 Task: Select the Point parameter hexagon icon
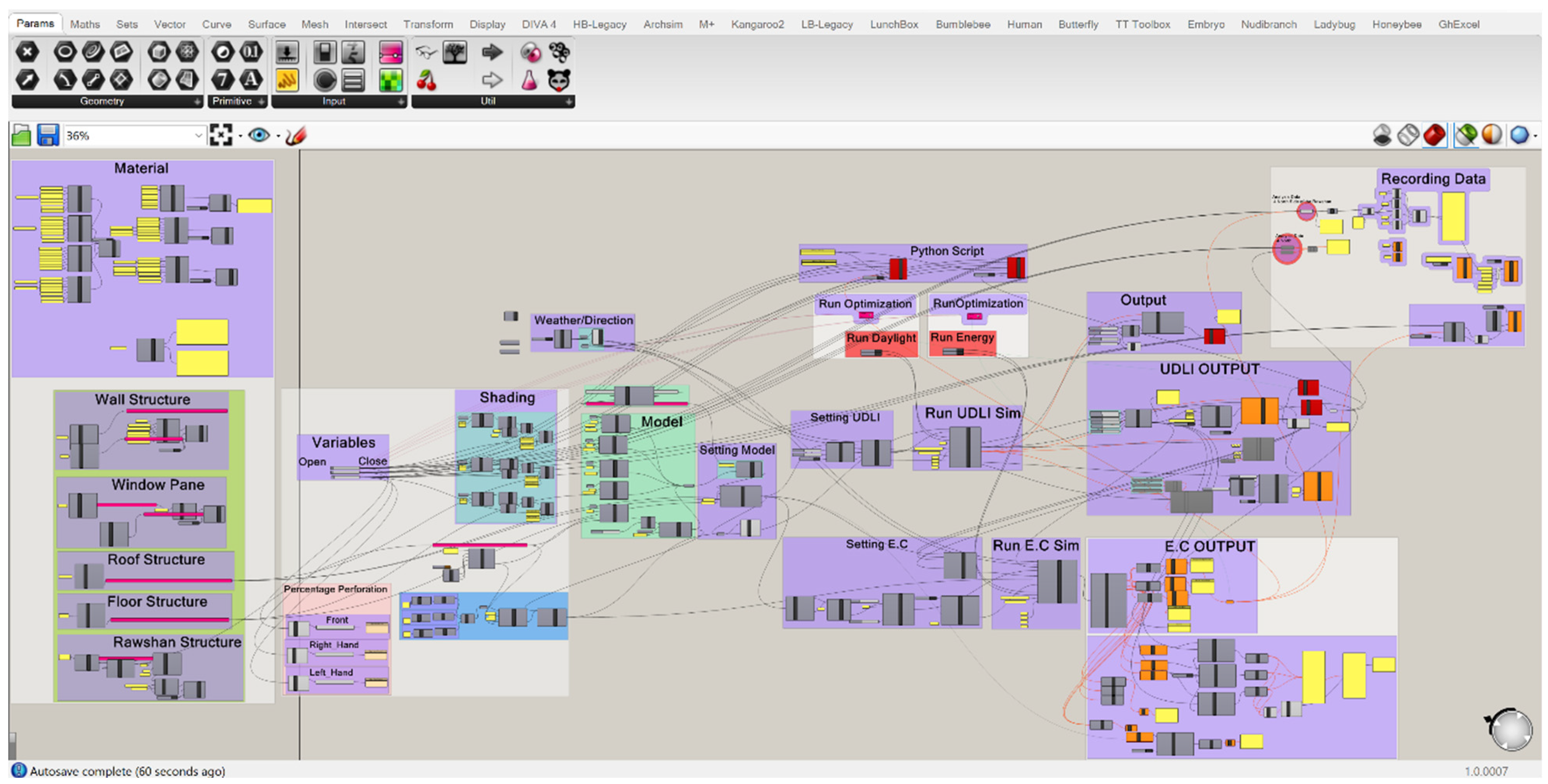[27, 52]
